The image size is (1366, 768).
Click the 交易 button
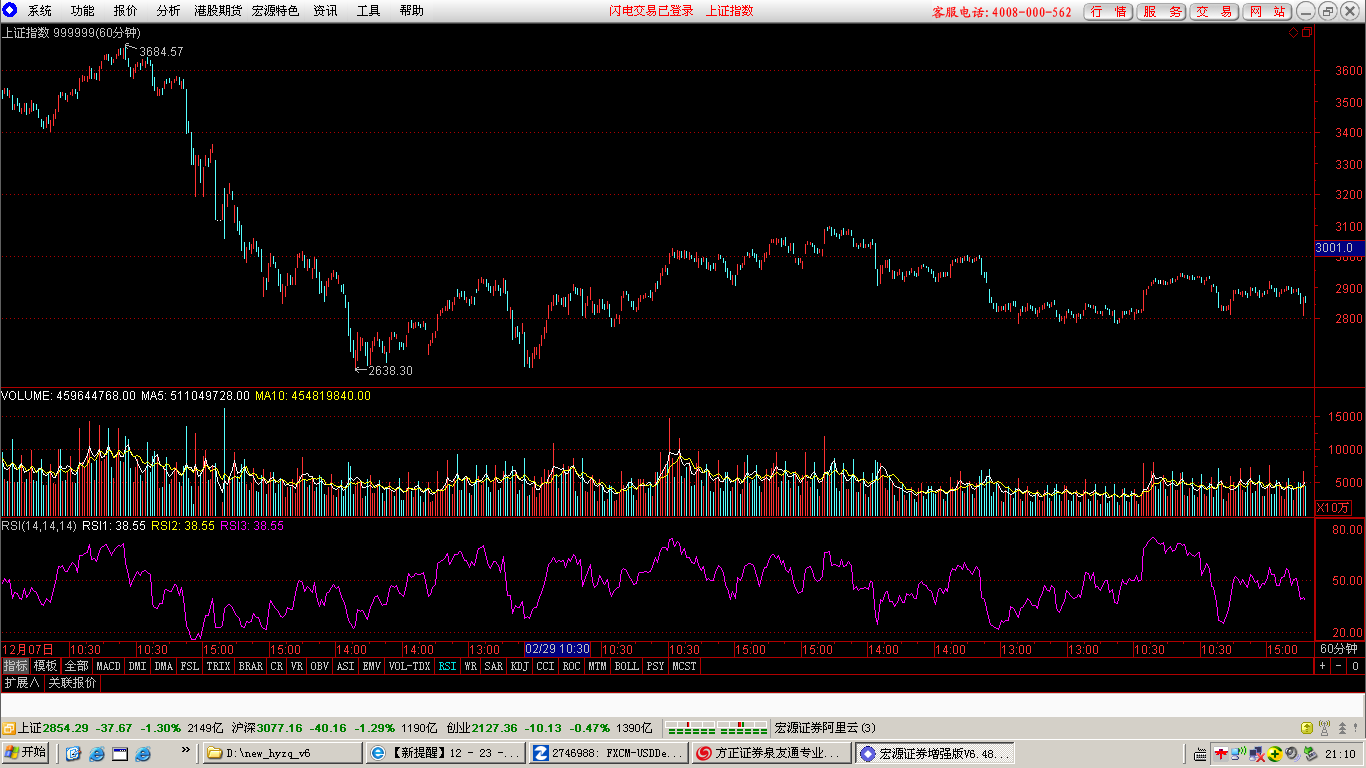point(1215,12)
